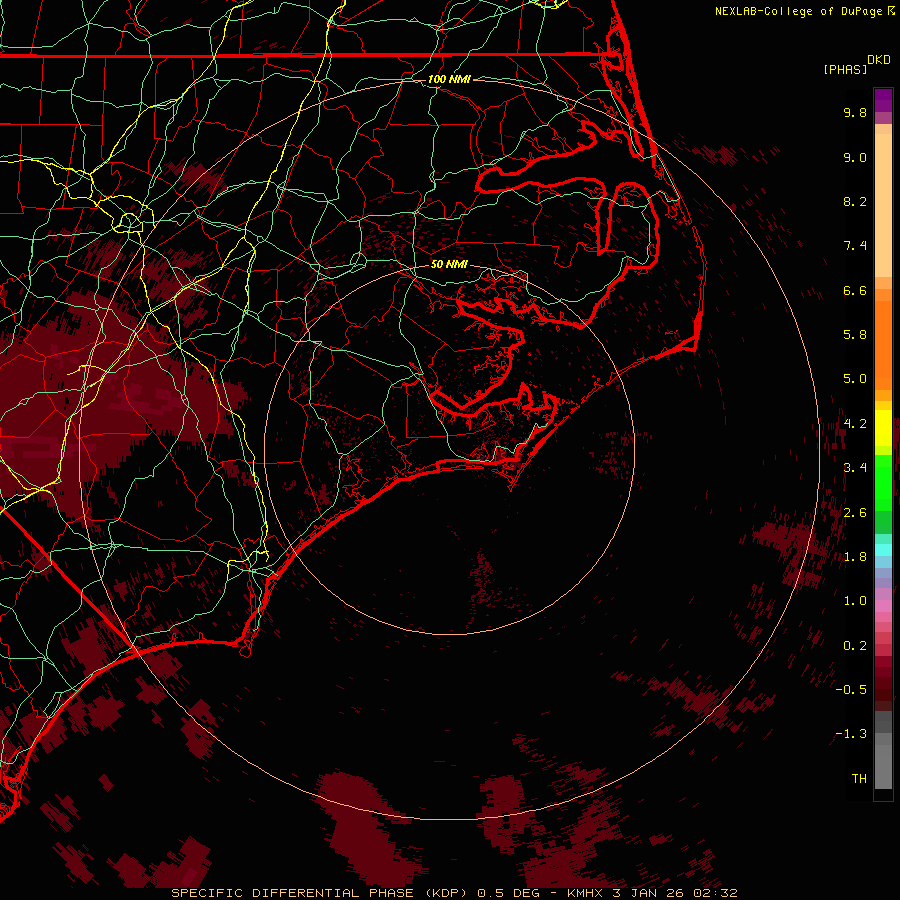Click the orange segment of the color bar

pos(883,344)
